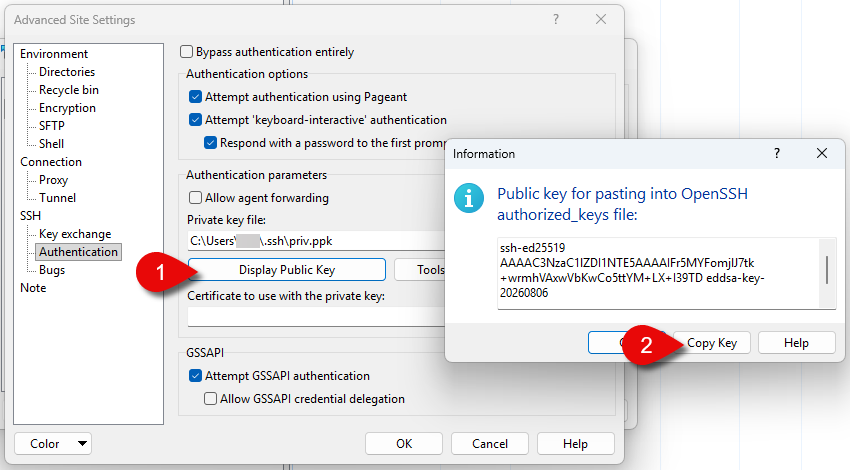Click the Copy Key button
Screen dimensions: 850x470
click(712, 343)
